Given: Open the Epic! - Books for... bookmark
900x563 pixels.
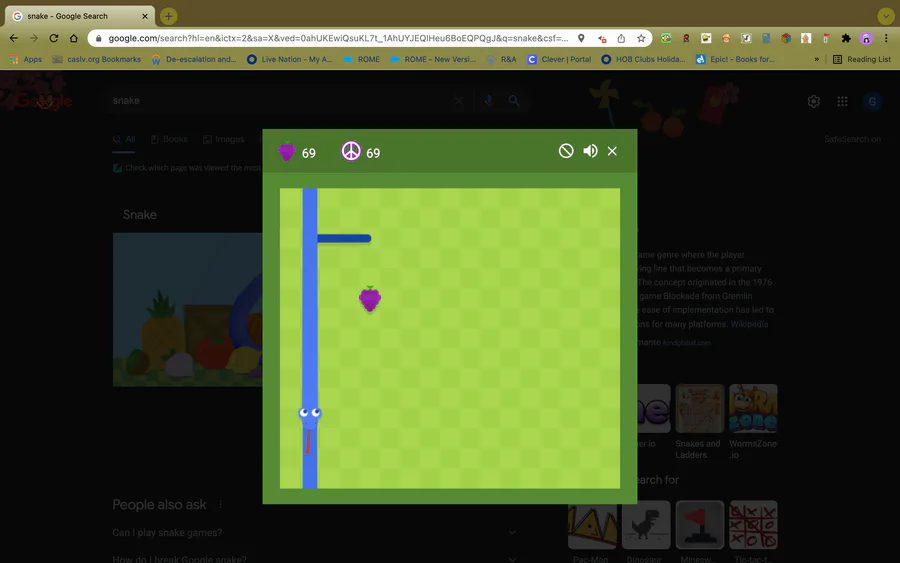Looking at the screenshot, I should pyautogui.click(x=735, y=59).
